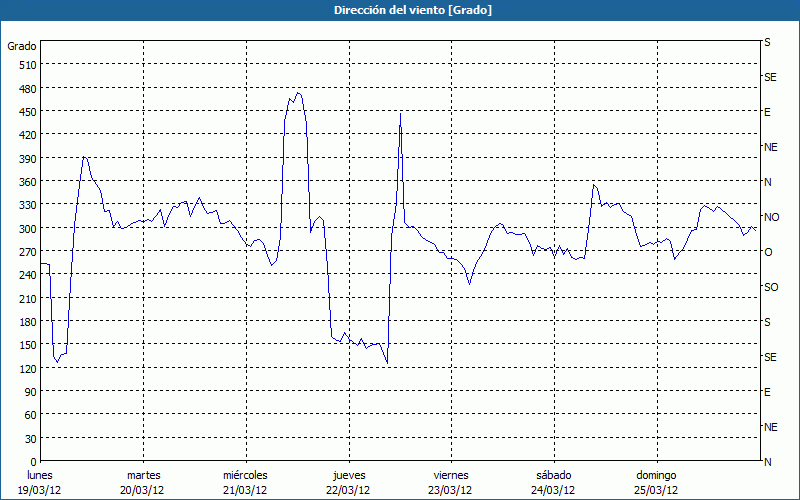Click the 'SO' compass label

[771, 287]
